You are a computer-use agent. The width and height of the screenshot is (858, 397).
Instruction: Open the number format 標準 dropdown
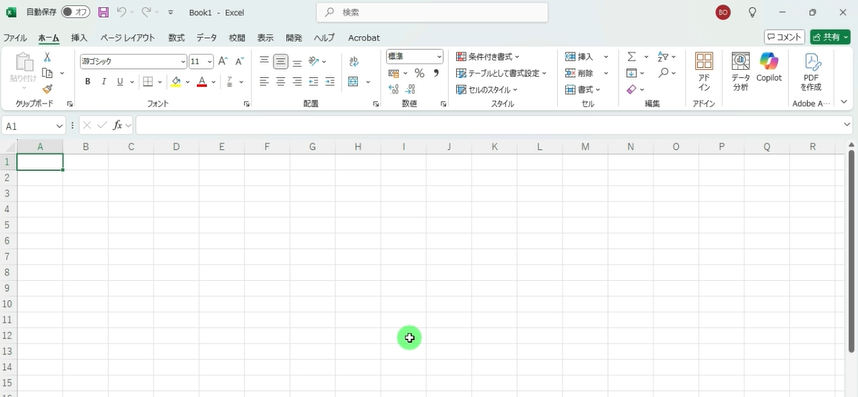[x=439, y=56]
